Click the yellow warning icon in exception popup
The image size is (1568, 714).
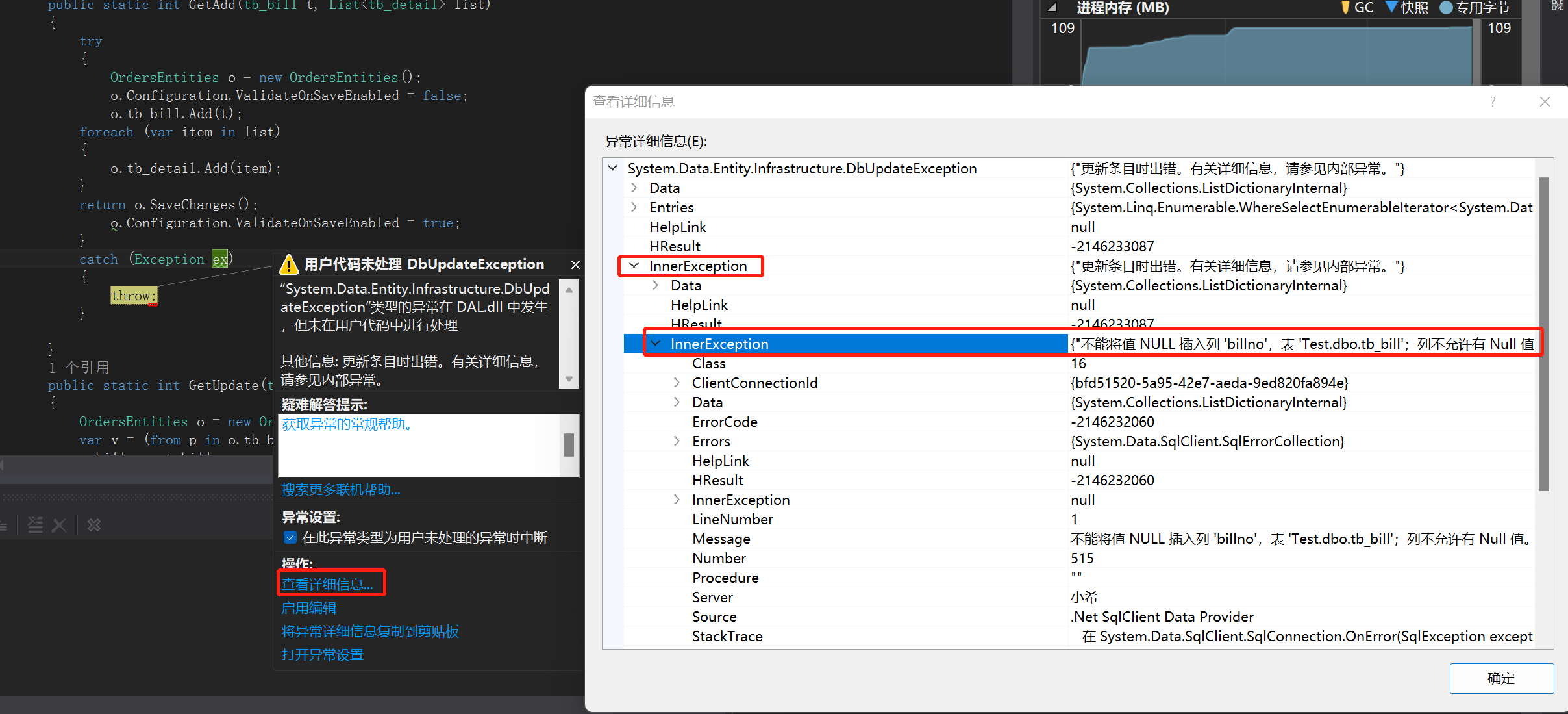[x=288, y=265]
